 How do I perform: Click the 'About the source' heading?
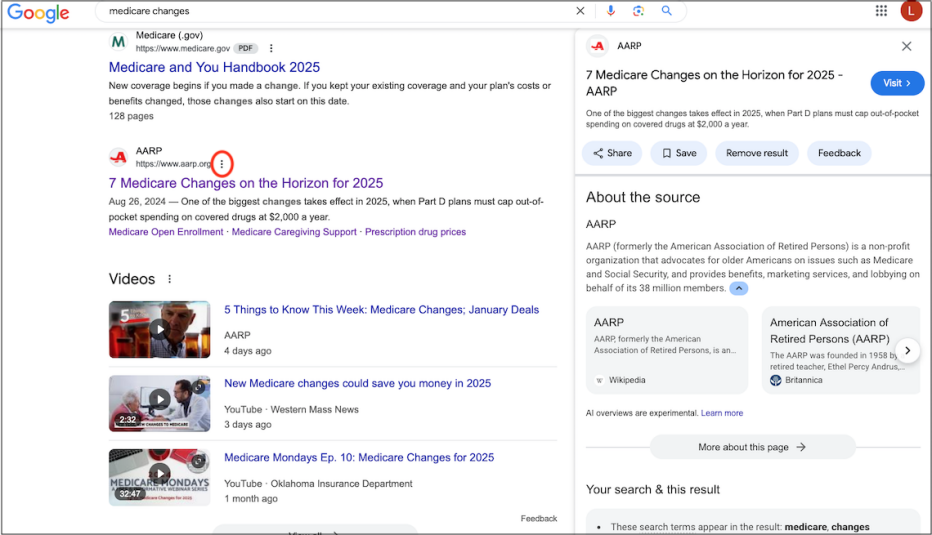pos(643,197)
